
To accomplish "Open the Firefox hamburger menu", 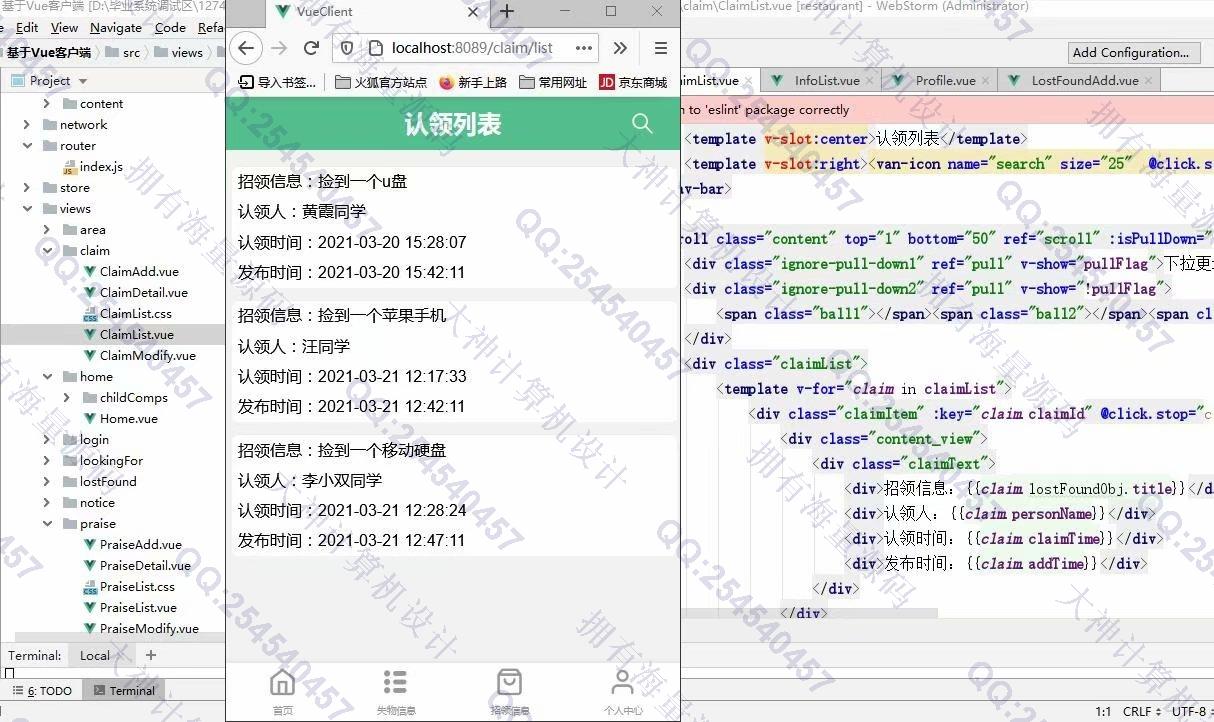I will [x=660, y=48].
